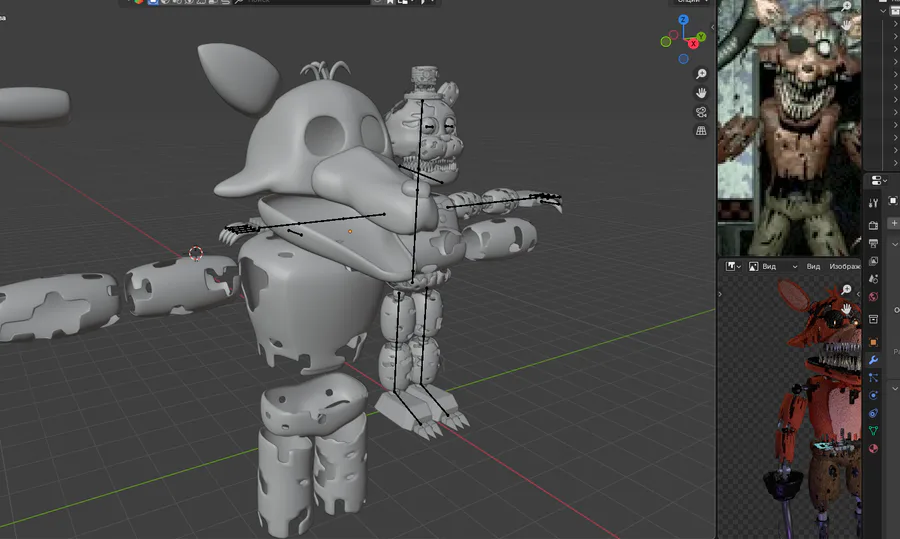The height and width of the screenshot is (539, 900).
Task: Click the blue Z axis on the viewport gizmo
Action: [683, 20]
